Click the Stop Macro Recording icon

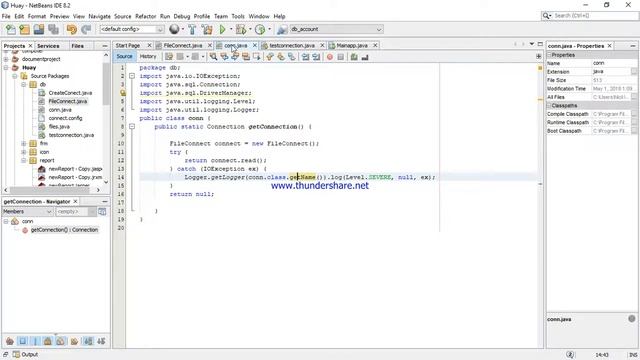tap(341, 57)
